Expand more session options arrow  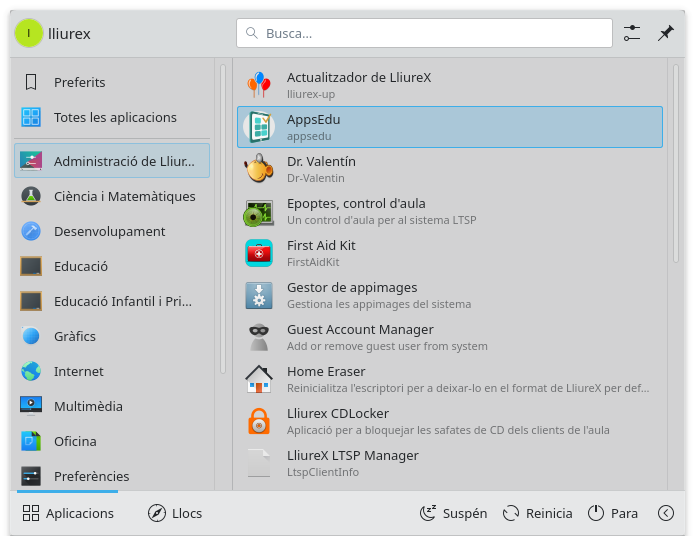point(666,513)
